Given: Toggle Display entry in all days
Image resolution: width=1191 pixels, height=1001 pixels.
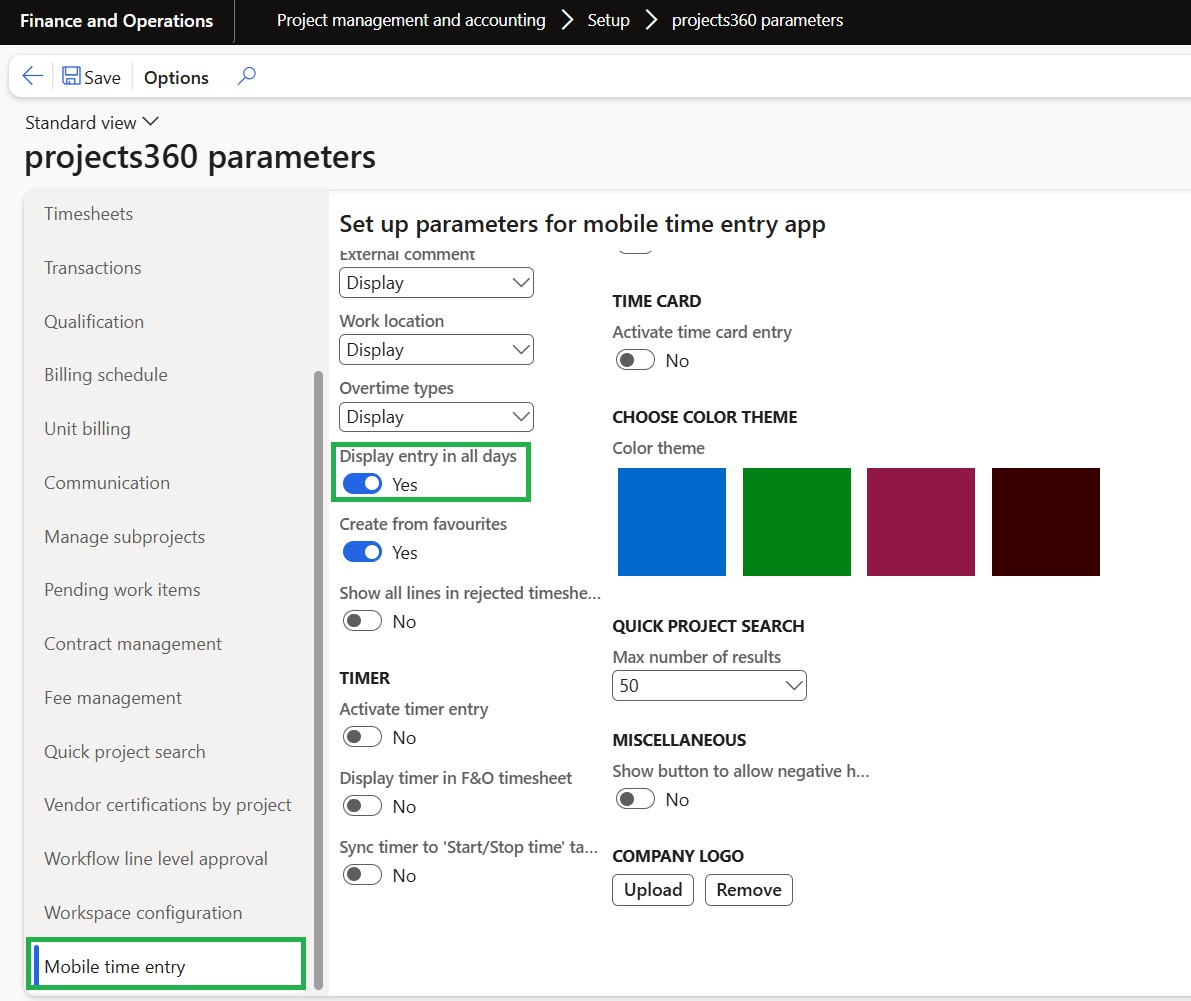Looking at the screenshot, I should coord(362,484).
